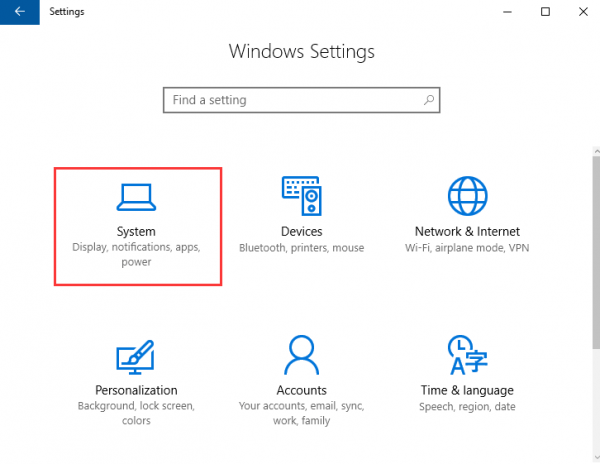Open the Accounts person icon

point(302,355)
